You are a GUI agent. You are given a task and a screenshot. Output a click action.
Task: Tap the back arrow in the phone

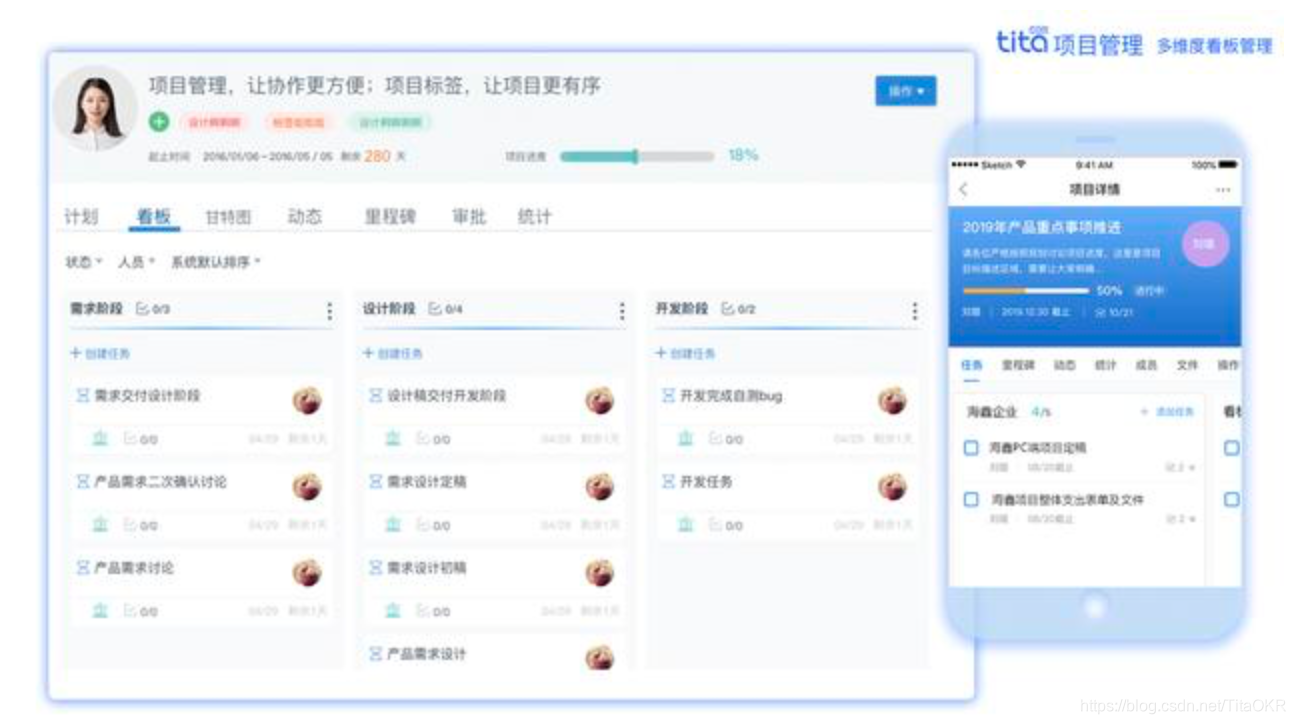964,189
